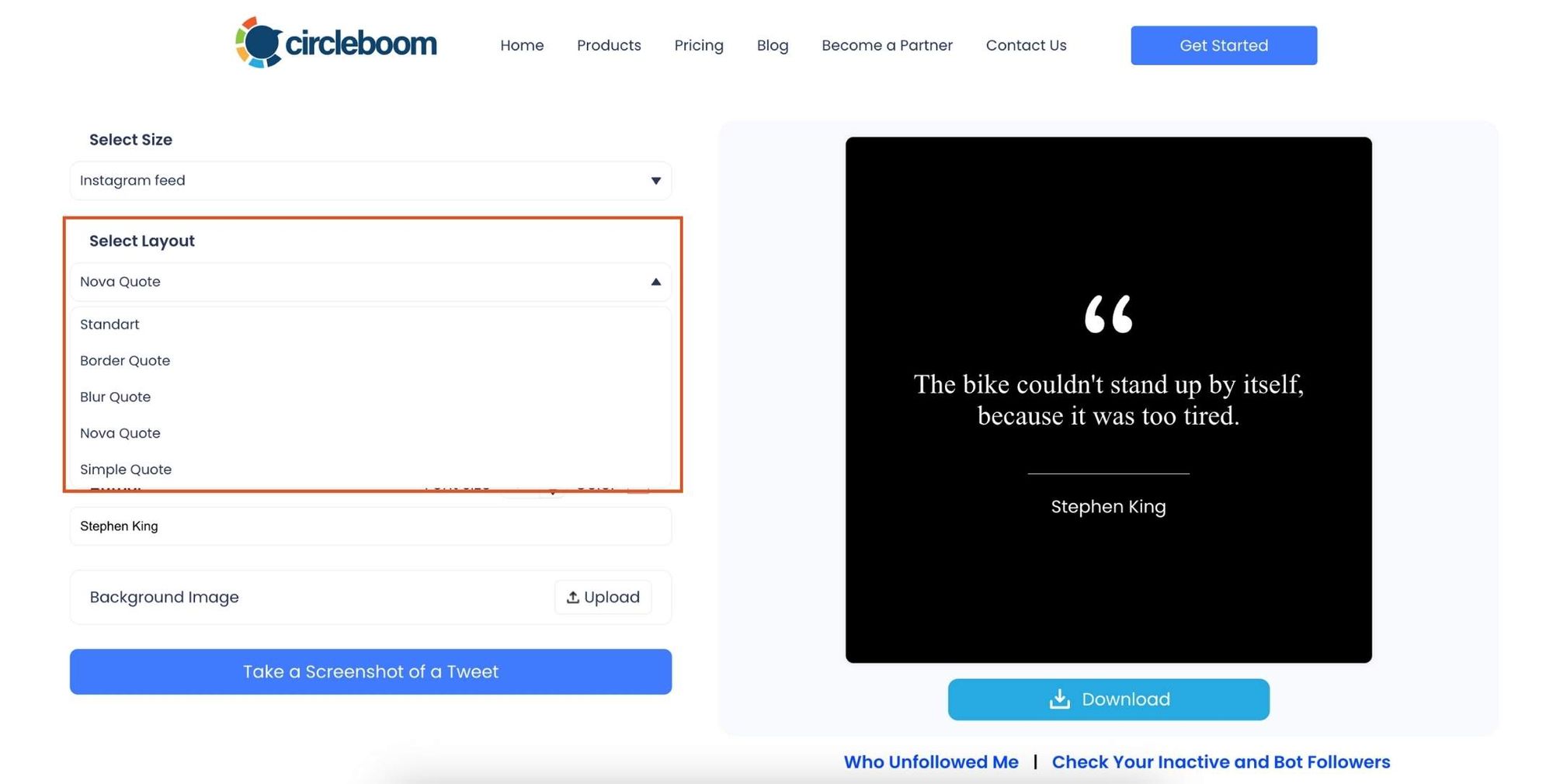1553x784 pixels.
Task: Click Check Your Inactive and Bot Followers
Action: [x=1221, y=761]
